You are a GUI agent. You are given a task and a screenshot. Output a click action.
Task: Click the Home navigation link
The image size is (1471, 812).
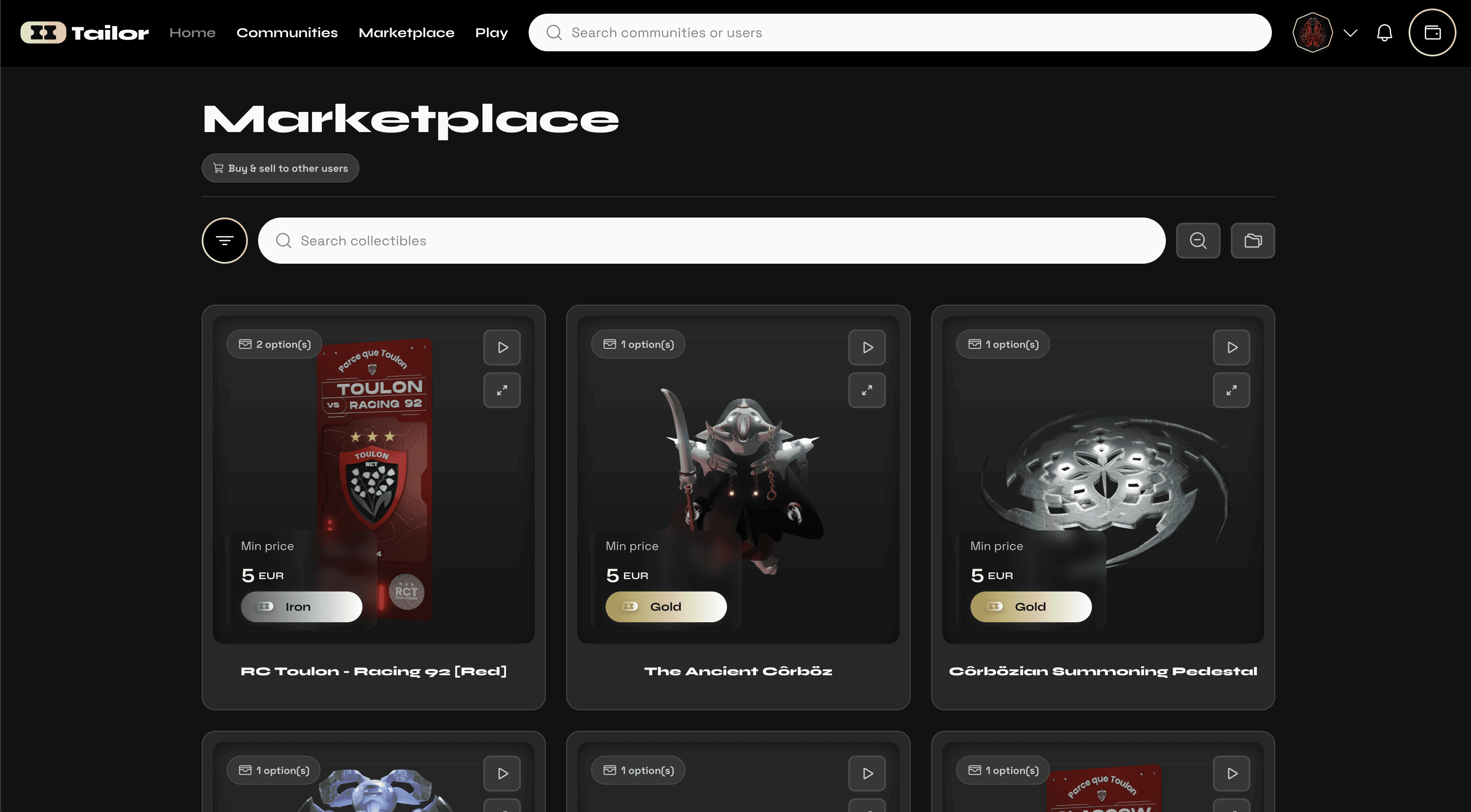click(192, 32)
